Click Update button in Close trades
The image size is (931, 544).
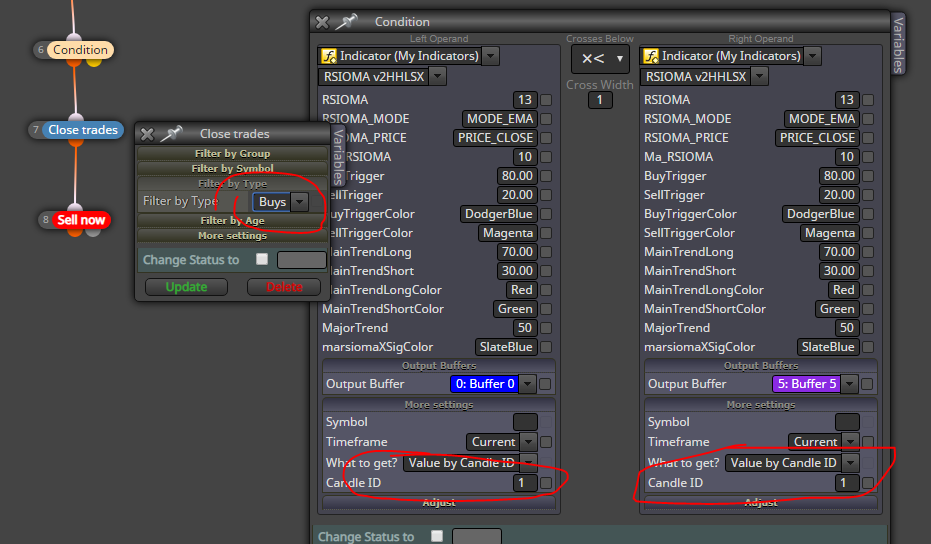coord(186,287)
